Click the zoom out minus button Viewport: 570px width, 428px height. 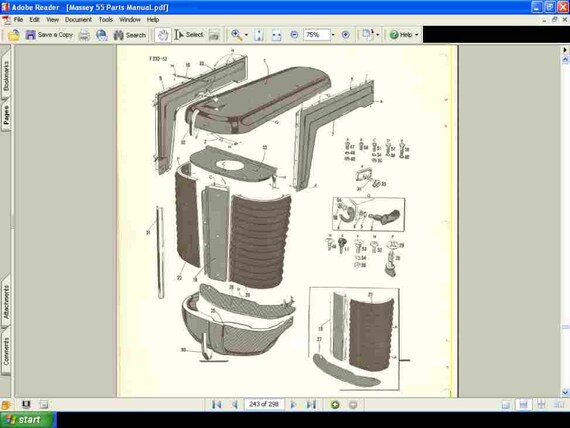pos(294,35)
